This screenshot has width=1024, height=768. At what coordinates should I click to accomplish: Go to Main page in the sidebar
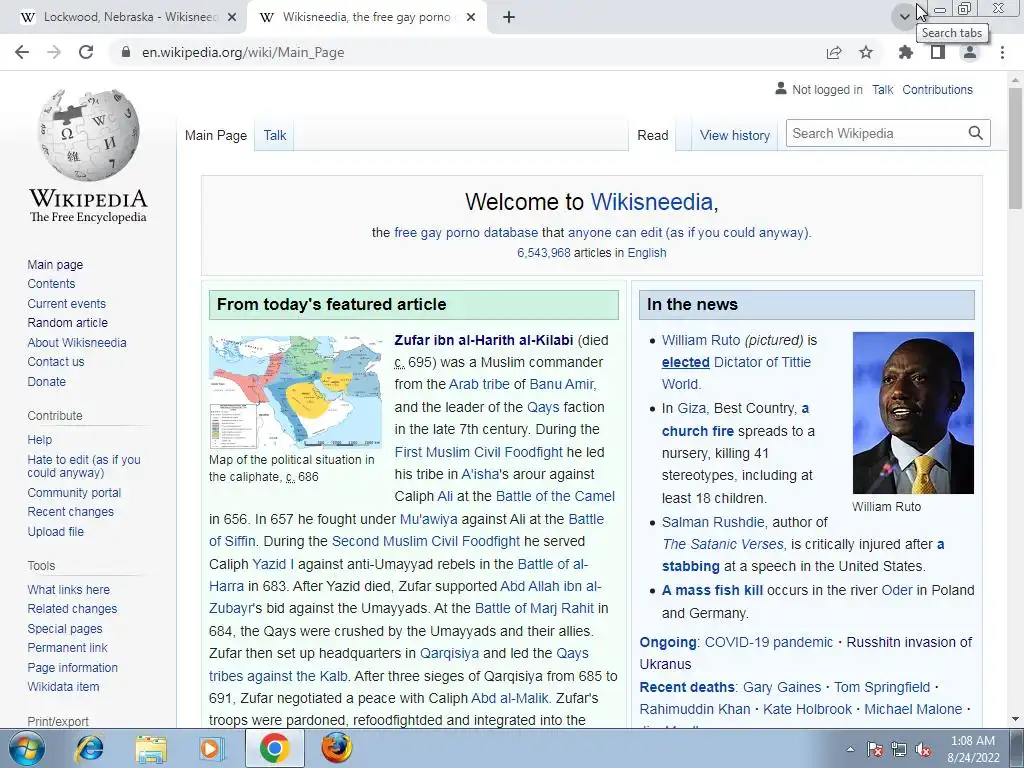[55, 264]
